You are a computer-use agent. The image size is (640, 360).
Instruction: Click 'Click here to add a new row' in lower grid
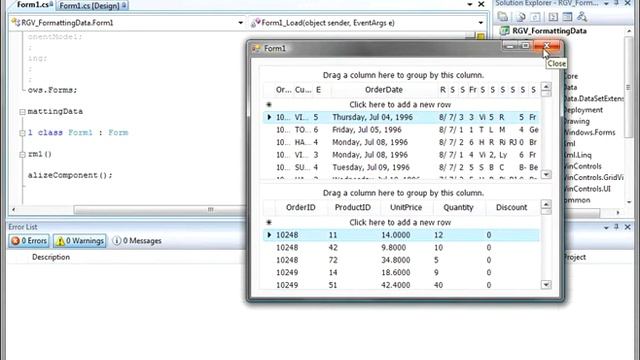tap(400, 222)
